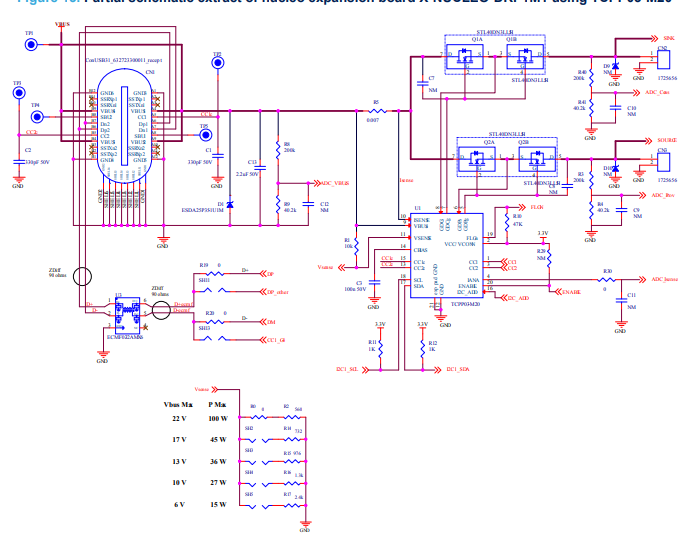Image resolution: width=700 pixels, height=545 pixels.
Task: Select the '36 W' table value
Action: [x=218, y=462]
